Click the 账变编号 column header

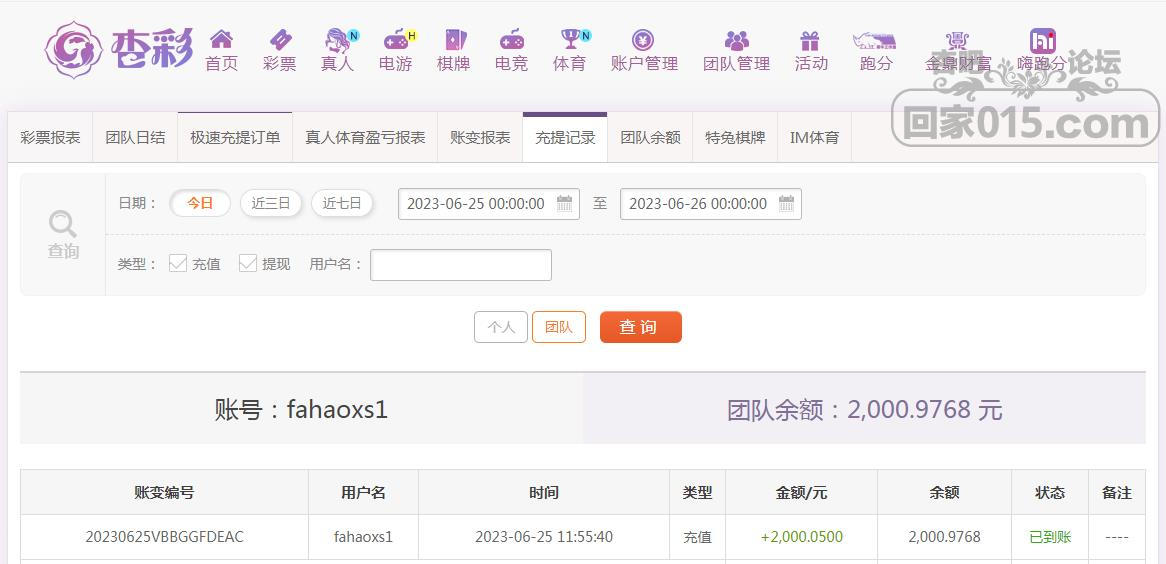tap(164, 493)
